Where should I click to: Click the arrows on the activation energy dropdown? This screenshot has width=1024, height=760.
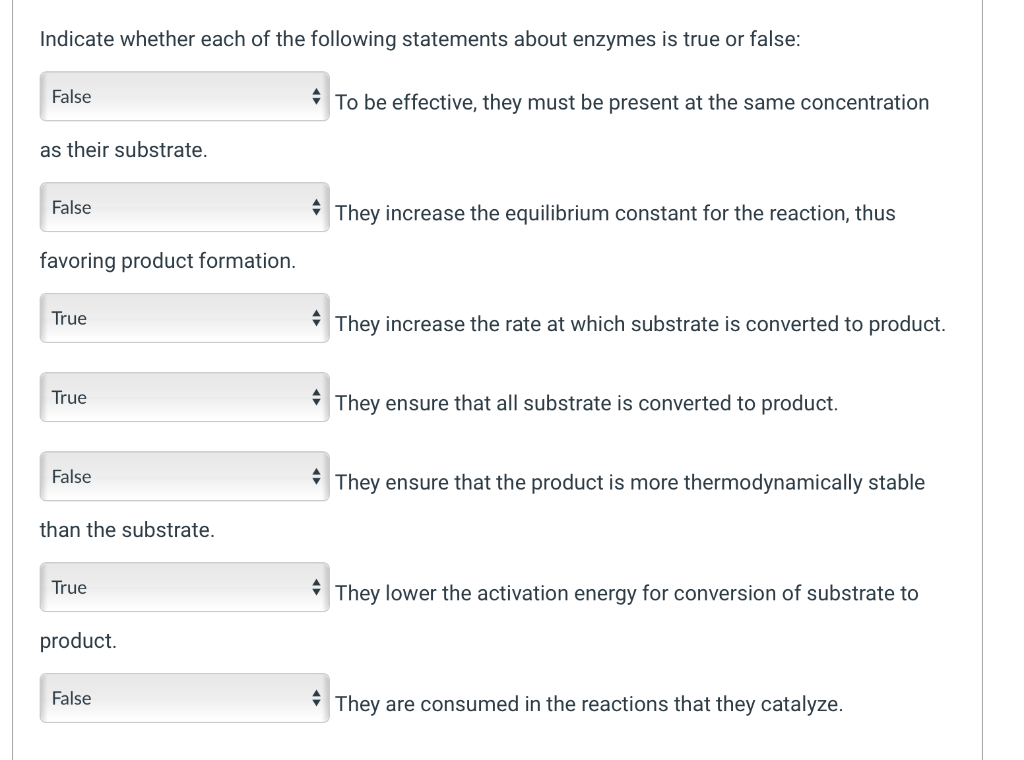317,587
